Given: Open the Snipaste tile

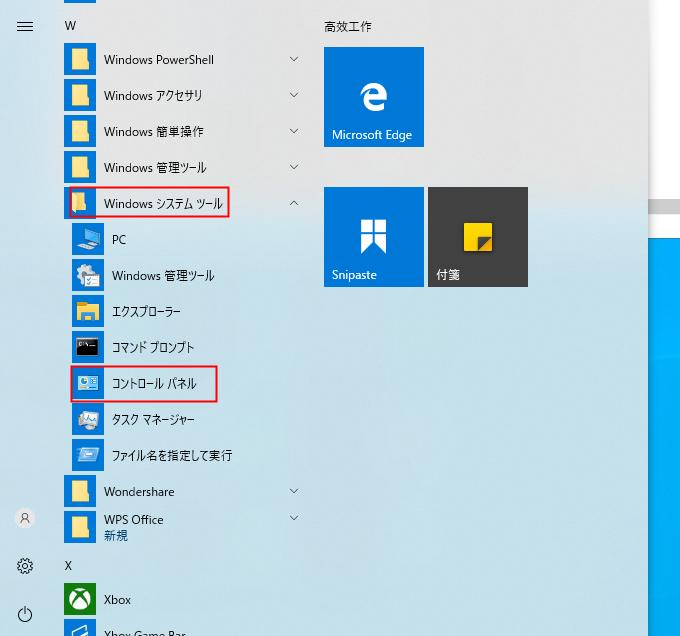Looking at the screenshot, I should [x=374, y=237].
